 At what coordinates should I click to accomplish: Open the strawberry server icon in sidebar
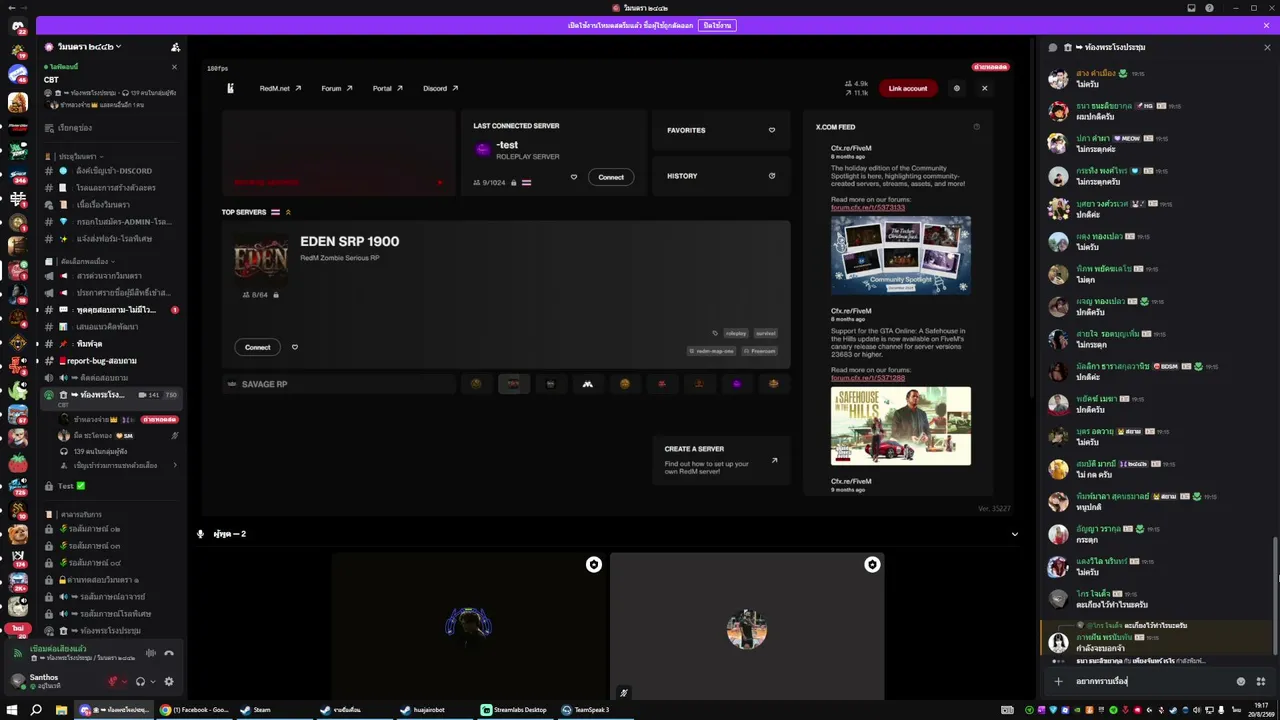18,463
